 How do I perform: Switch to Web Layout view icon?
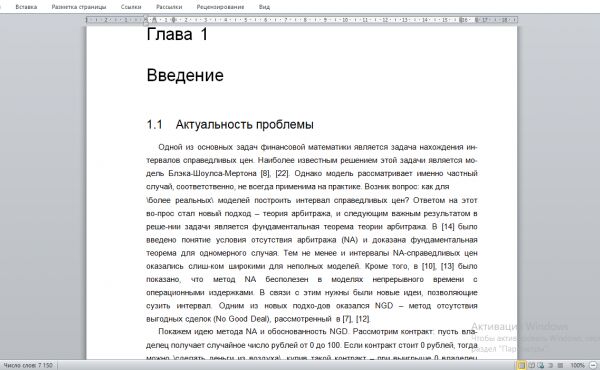tap(541, 365)
